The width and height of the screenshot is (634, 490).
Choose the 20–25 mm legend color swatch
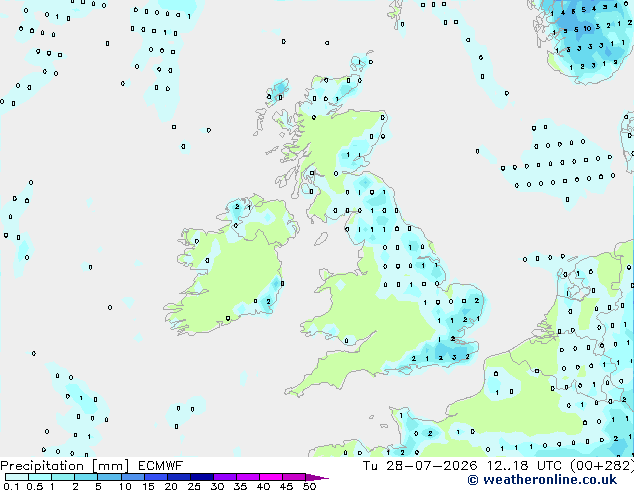click(x=179, y=477)
